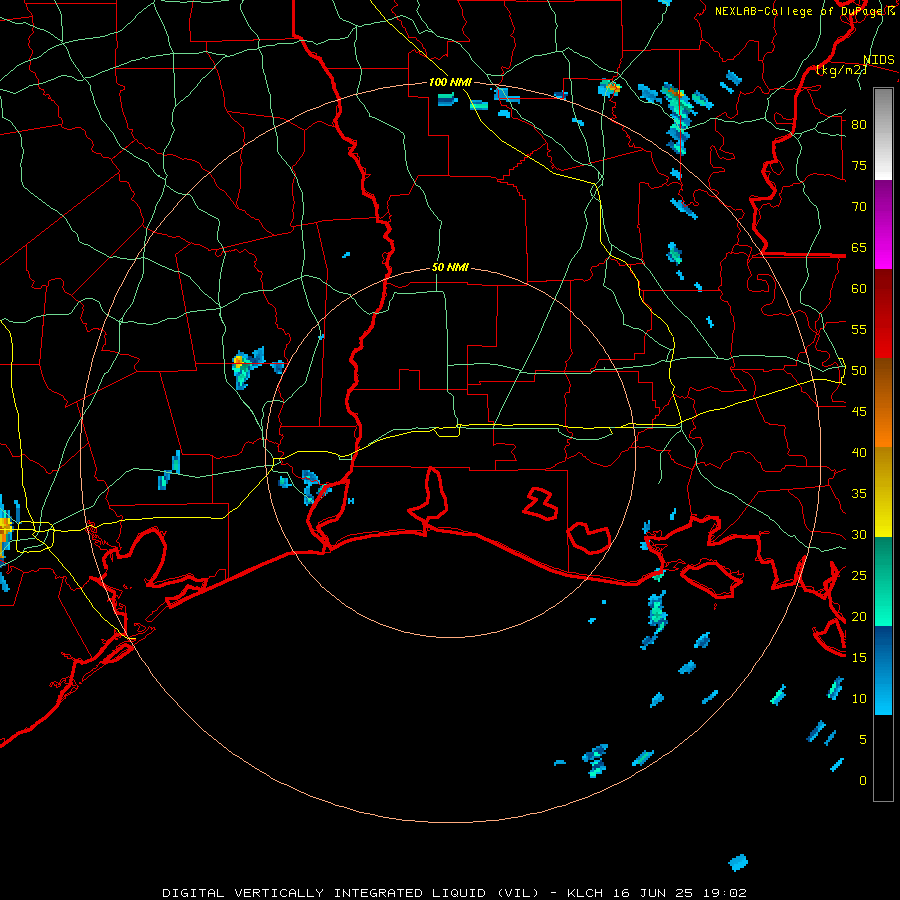Click the 25 value on the color scale
Viewport: 900px width, 900px height.
[x=859, y=576]
